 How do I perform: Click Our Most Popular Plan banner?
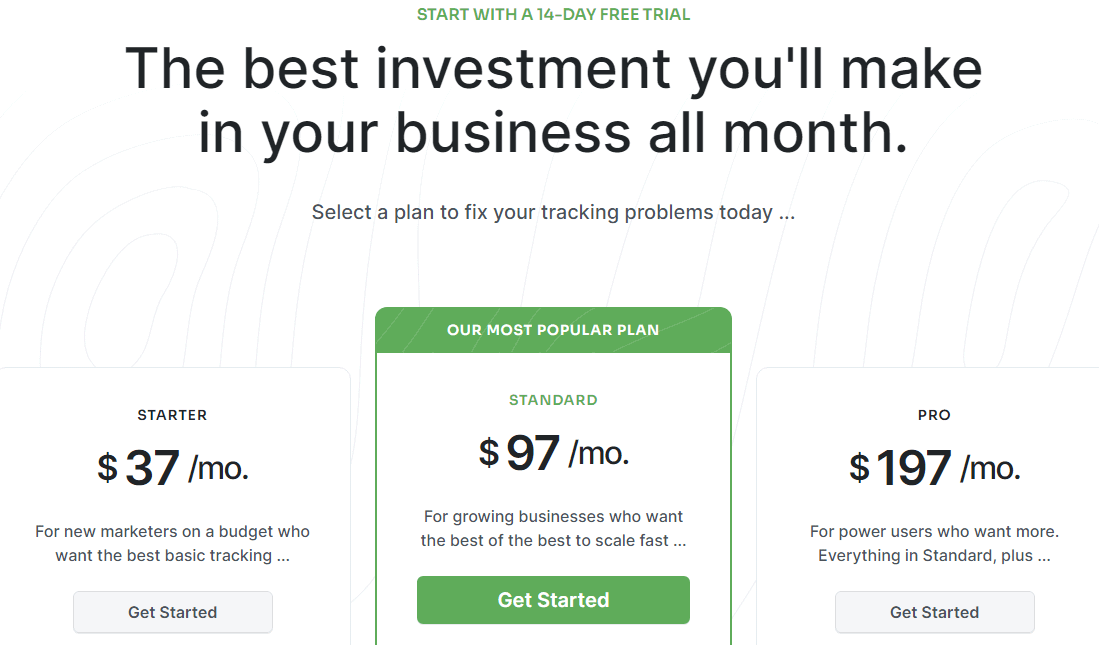coord(553,330)
